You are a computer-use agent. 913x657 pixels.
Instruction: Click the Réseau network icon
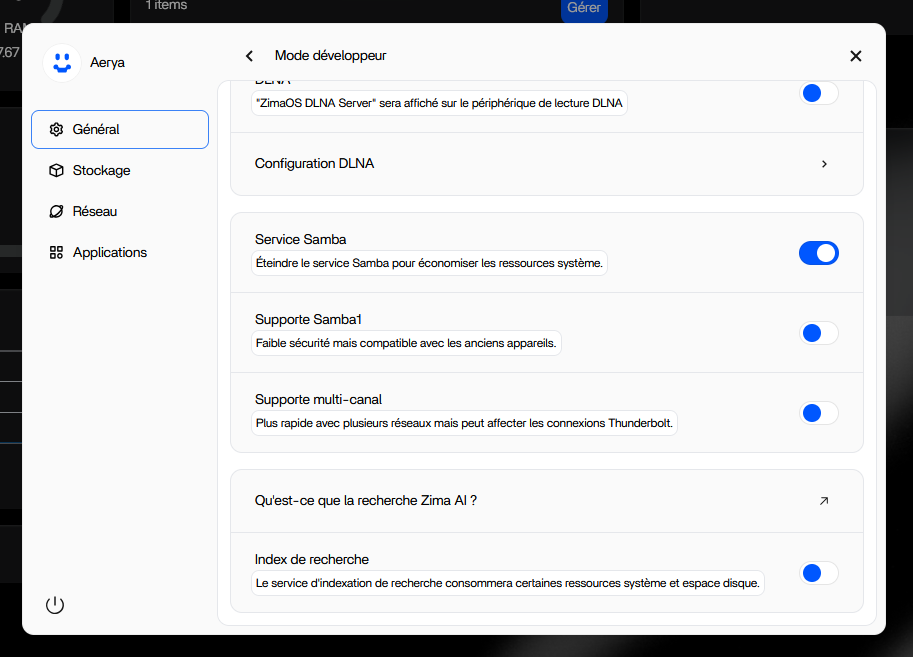57,211
